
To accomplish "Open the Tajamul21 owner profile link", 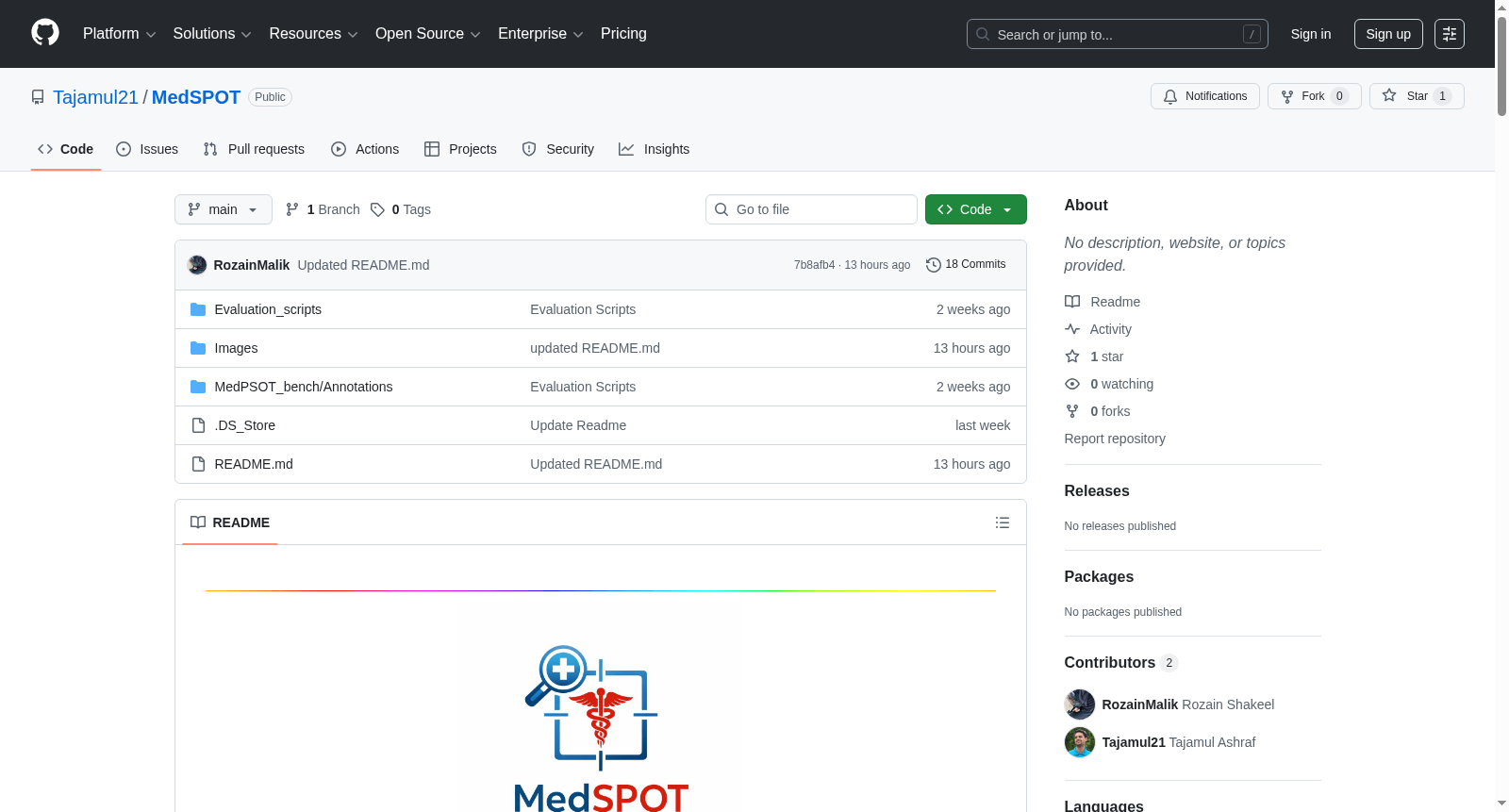I will point(95,97).
